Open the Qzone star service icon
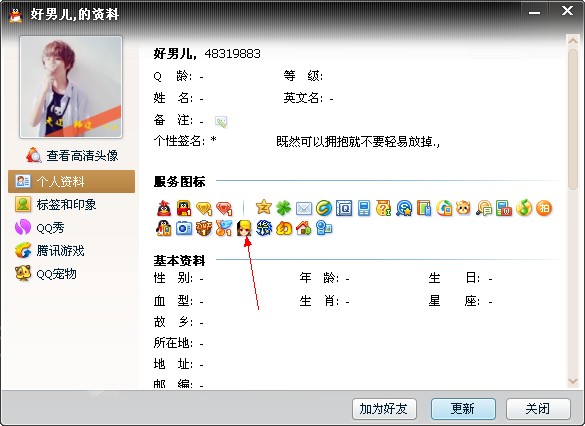 [x=264, y=207]
